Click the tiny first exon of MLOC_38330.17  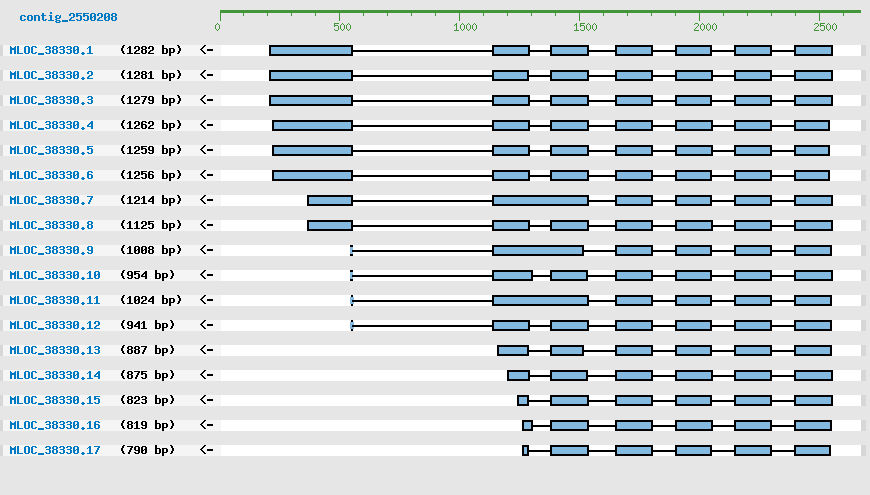pyautogui.click(x=525, y=450)
